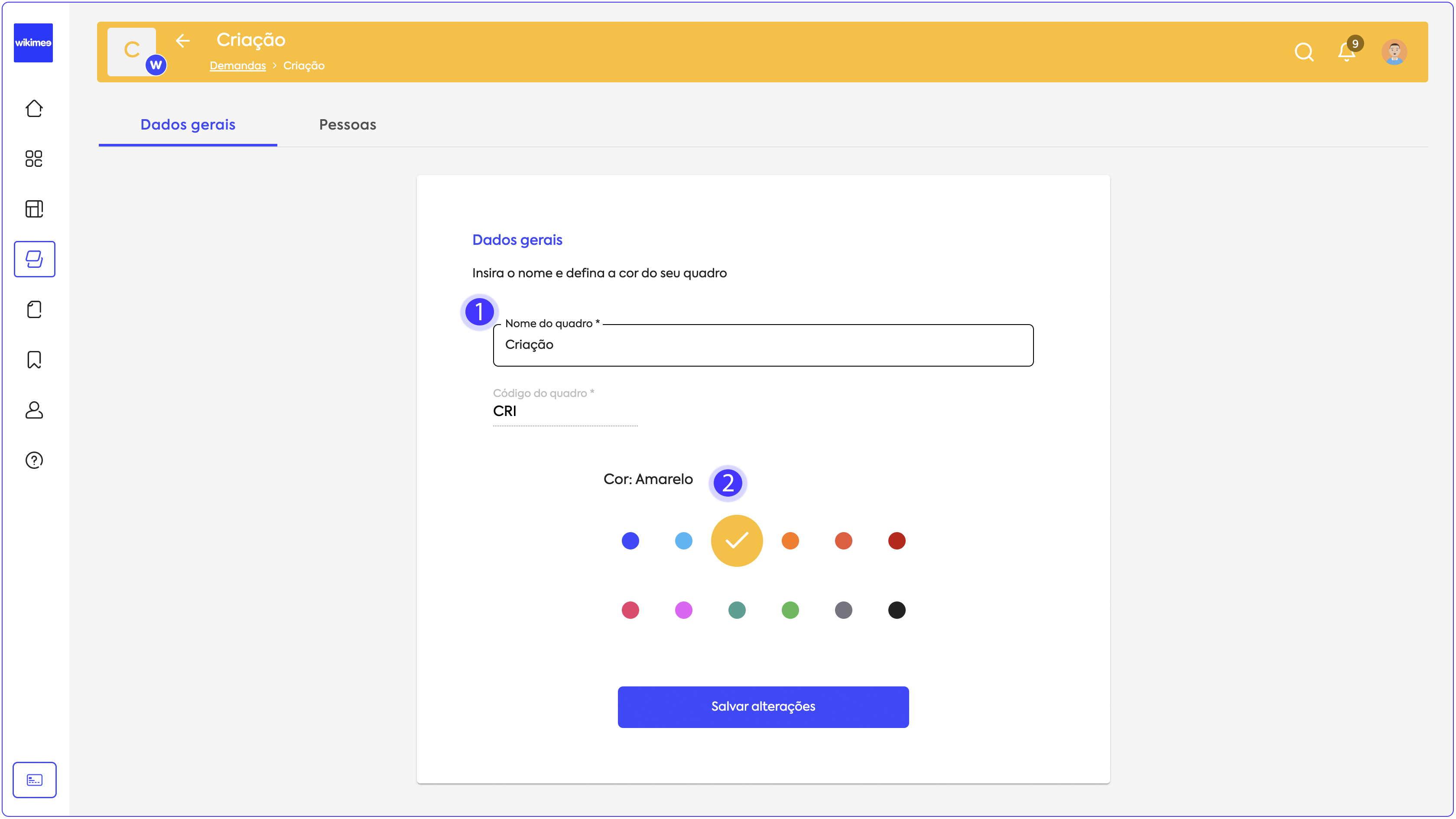Select the green color swatch
1456x819 pixels.
[790, 610]
